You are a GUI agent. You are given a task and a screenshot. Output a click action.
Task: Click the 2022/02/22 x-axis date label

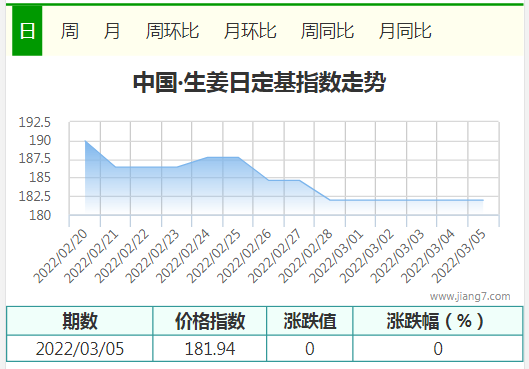[x=122, y=256]
